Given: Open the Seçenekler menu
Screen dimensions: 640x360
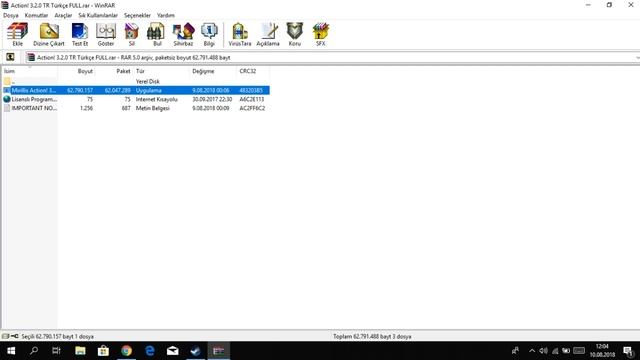Looking at the screenshot, I should click(x=138, y=15).
